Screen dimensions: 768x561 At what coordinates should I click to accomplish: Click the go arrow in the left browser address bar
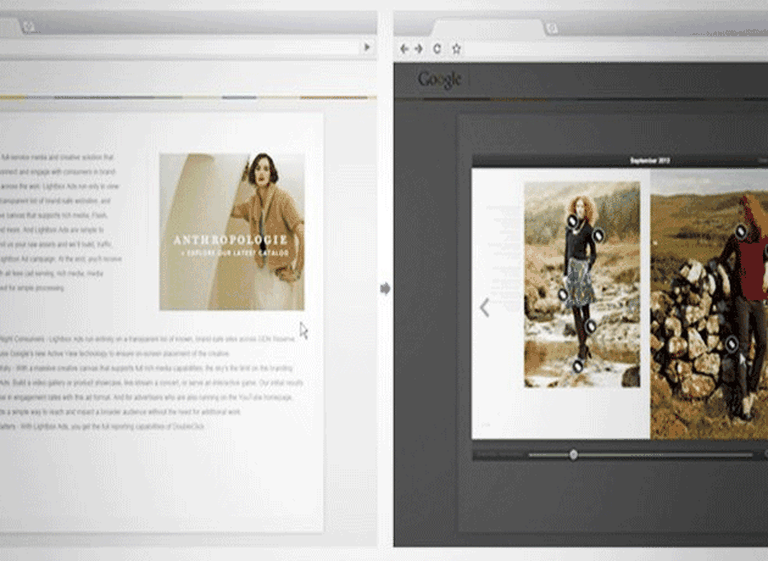[367, 47]
